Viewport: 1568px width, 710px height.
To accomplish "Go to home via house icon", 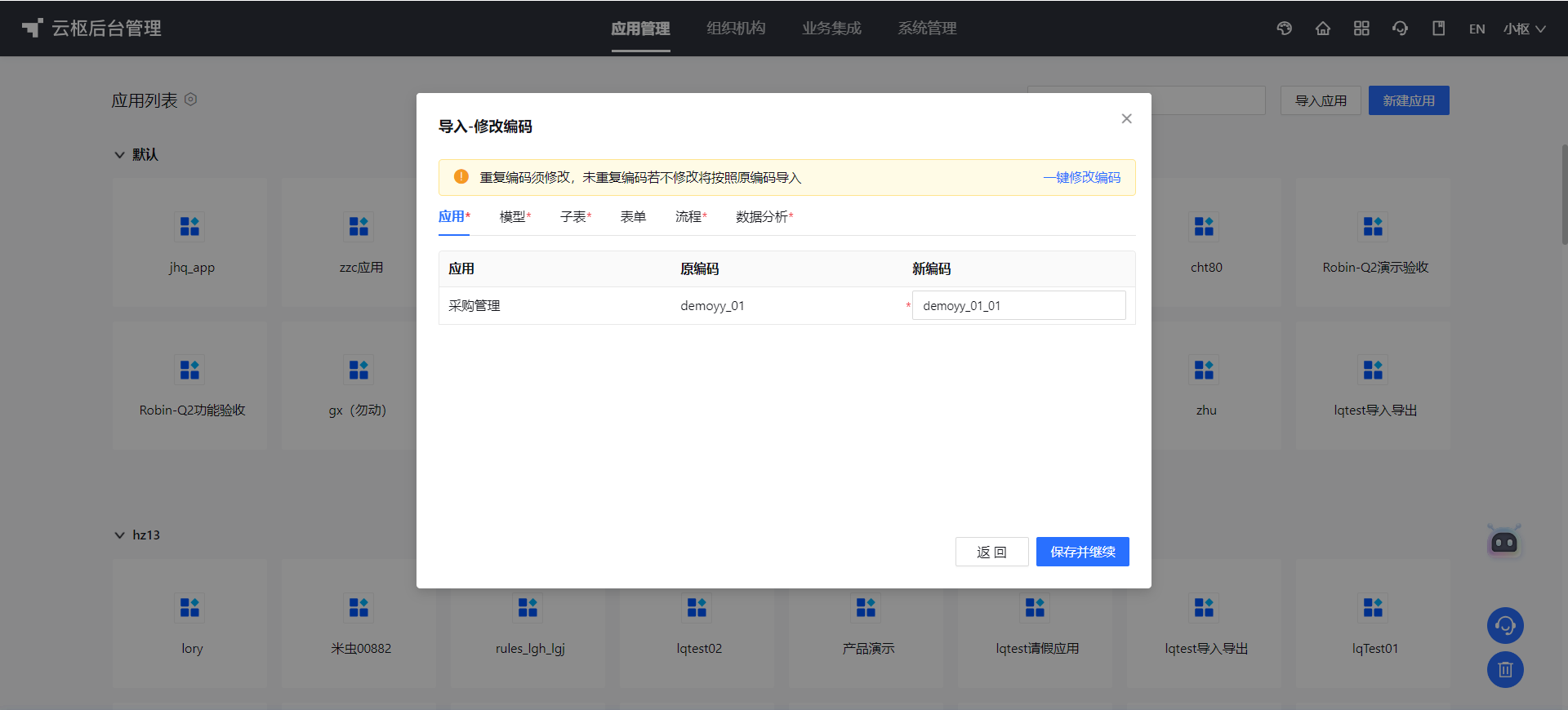I will [1323, 29].
